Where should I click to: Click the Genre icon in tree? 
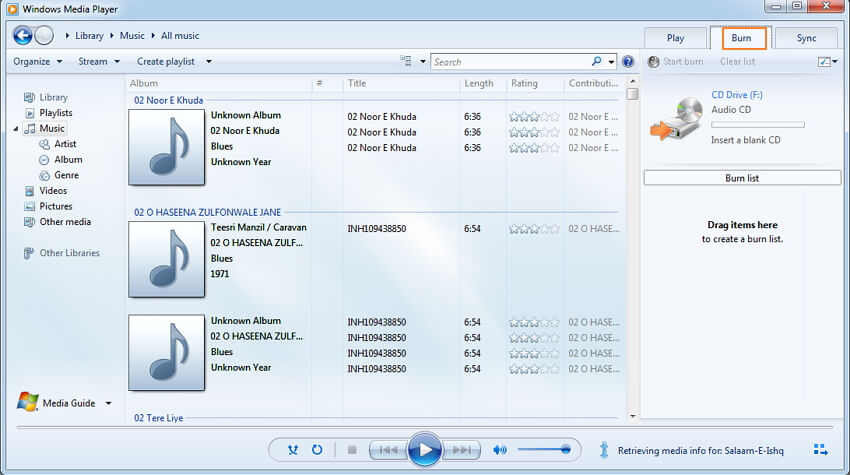point(44,176)
